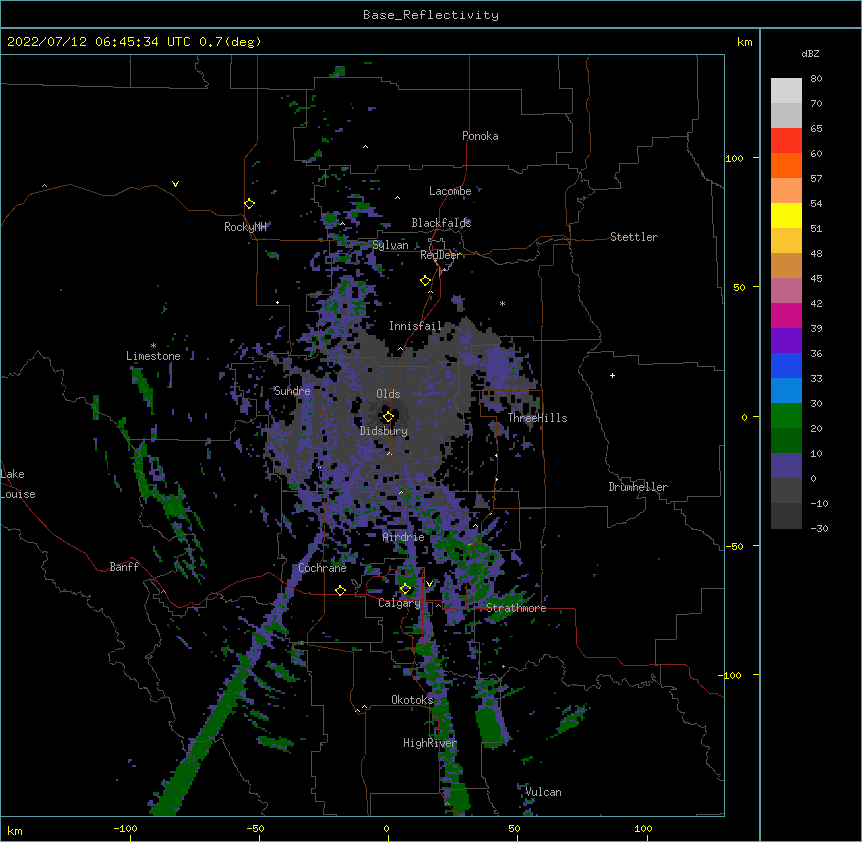Click the yellow diamond marker above Calgary
862x842 pixels.
point(405,589)
